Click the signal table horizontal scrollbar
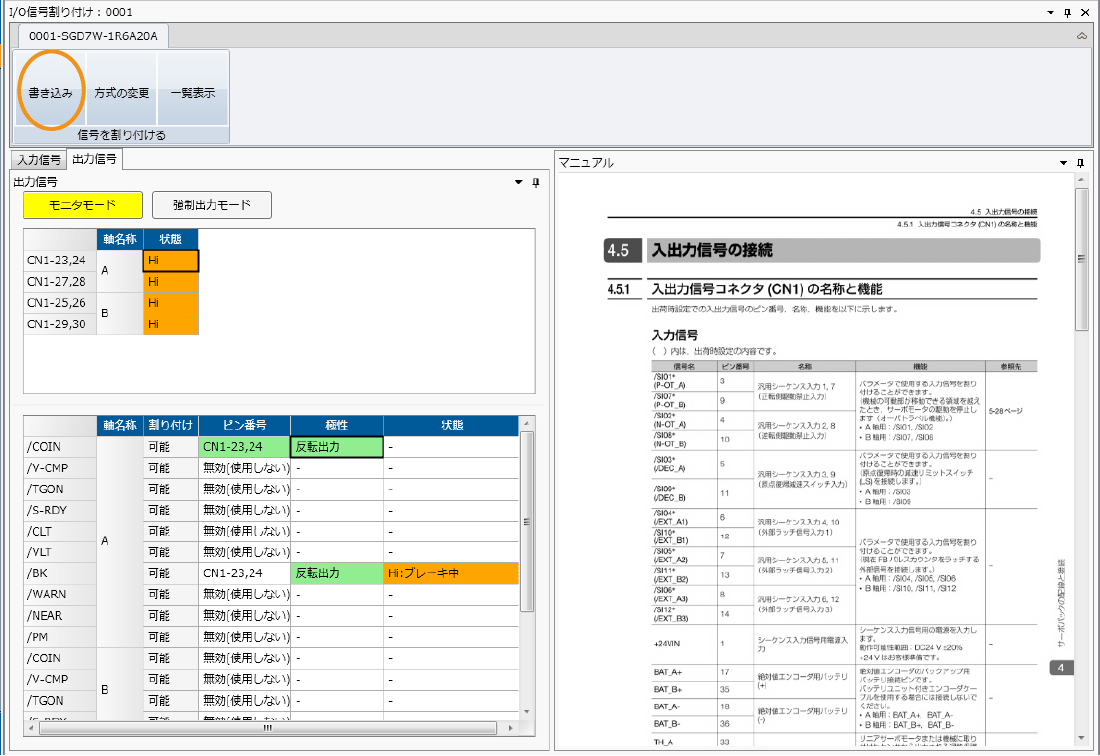This screenshot has height=756, width=1100. [x=268, y=728]
